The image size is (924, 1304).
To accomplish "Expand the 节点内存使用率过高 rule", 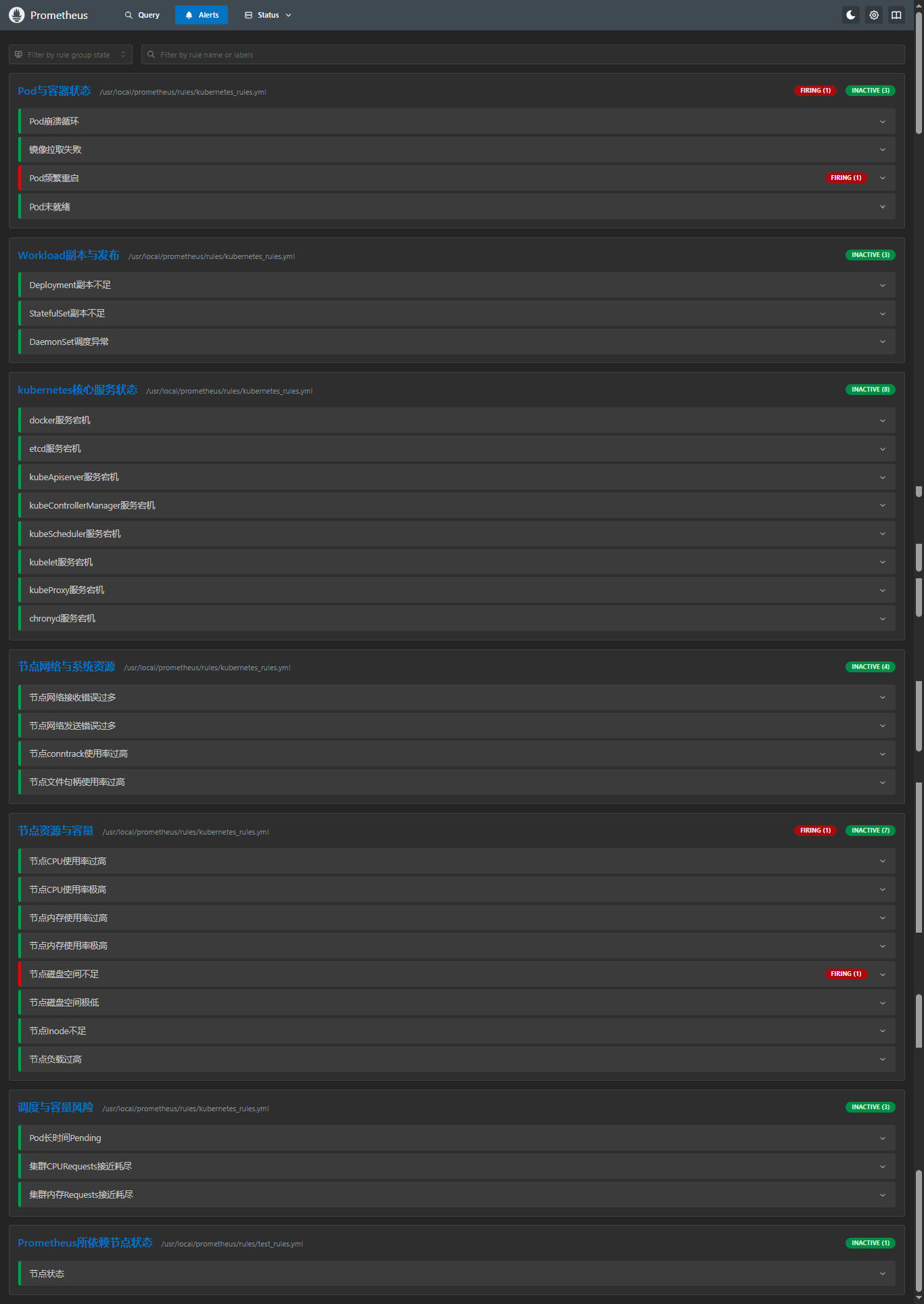I will click(457, 918).
